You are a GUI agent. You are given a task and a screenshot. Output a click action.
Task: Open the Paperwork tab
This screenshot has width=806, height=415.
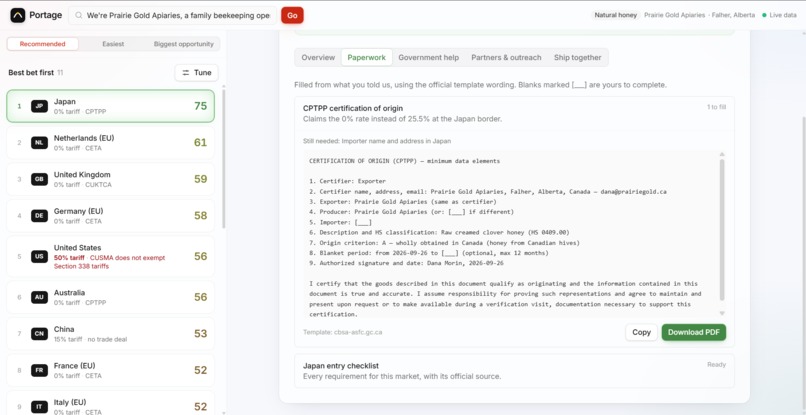point(367,58)
